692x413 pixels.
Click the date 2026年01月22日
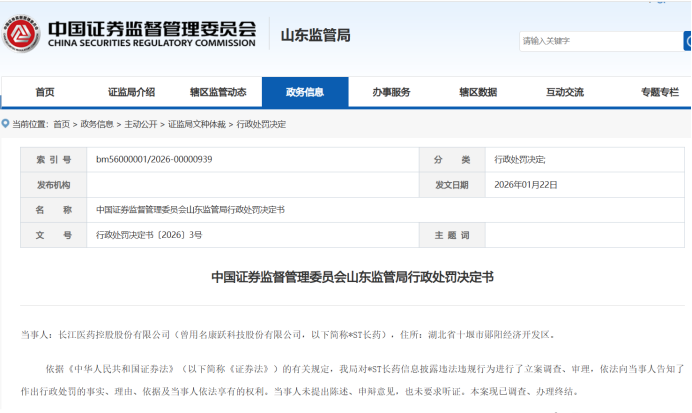click(x=526, y=185)
